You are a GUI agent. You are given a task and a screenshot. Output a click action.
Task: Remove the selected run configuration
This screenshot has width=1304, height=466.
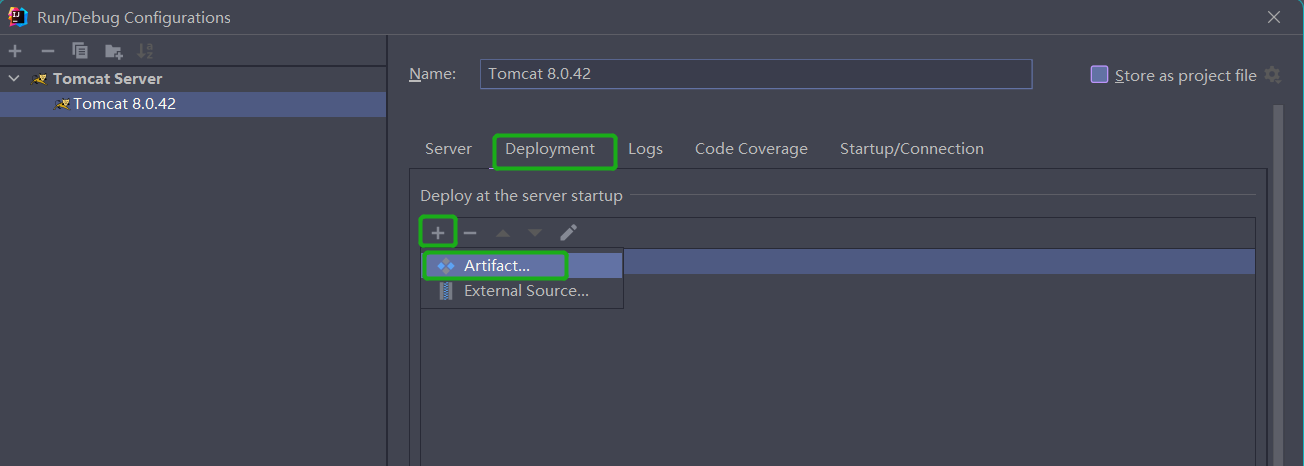47,51
